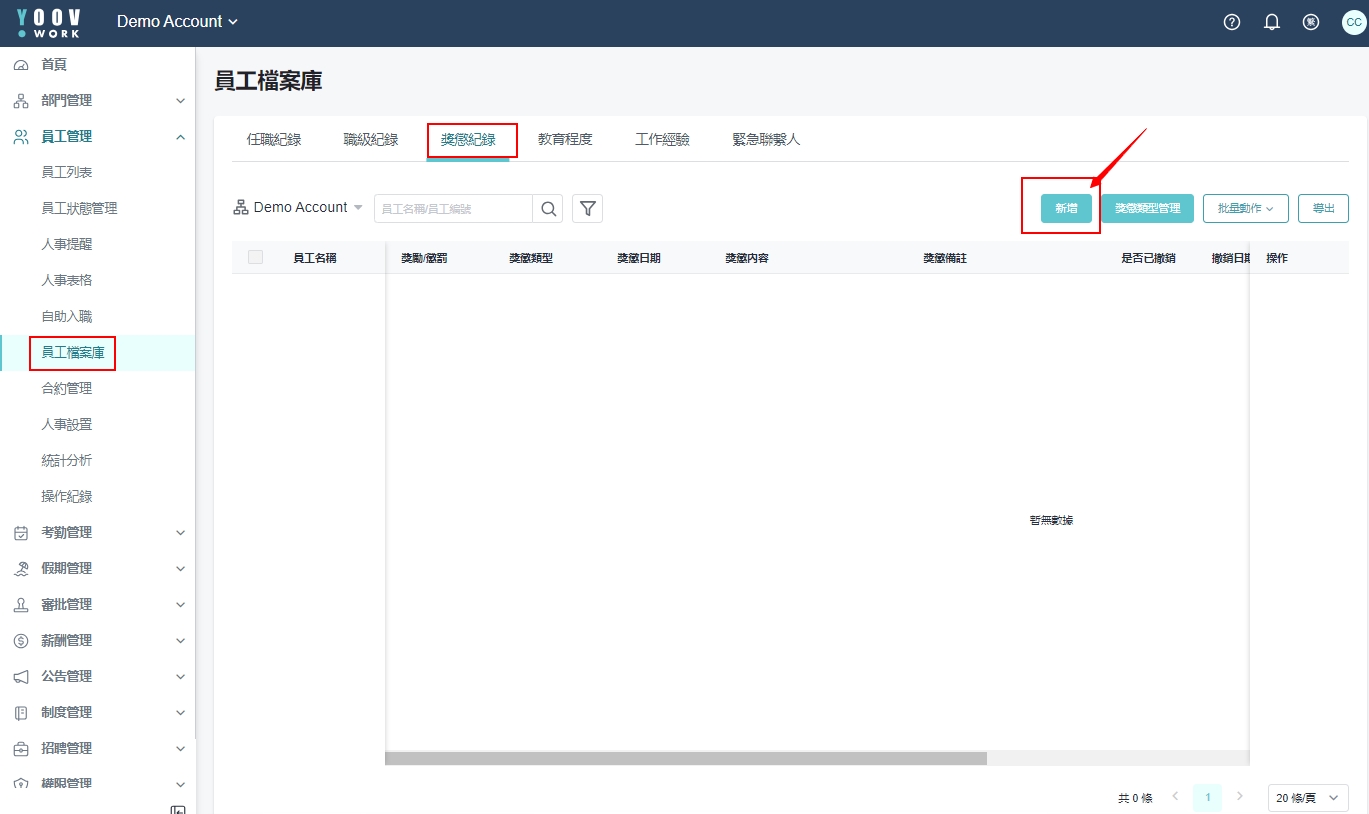Screen dimensions: 1369x814
Task: Open the CC user avatar menu
Action: tap(1353, 22)
